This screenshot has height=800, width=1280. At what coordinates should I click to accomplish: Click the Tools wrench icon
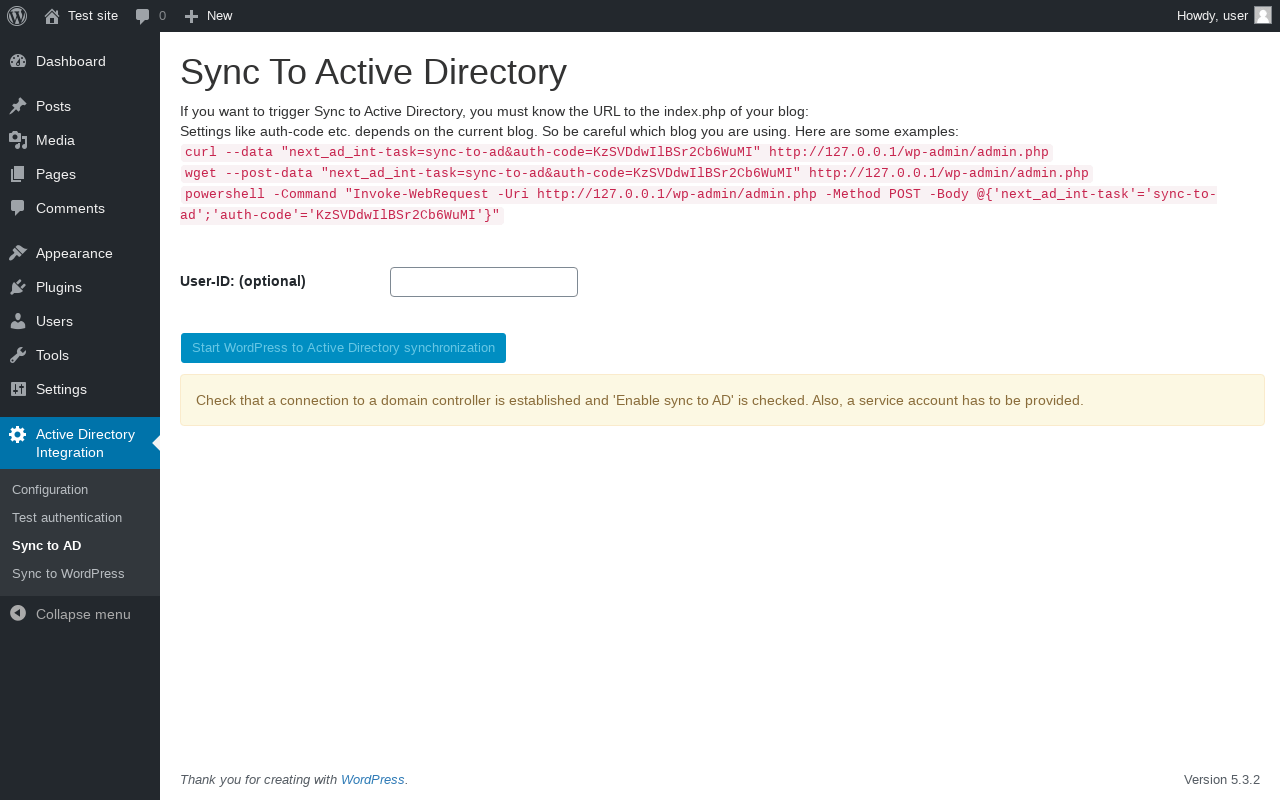[18, 355]
